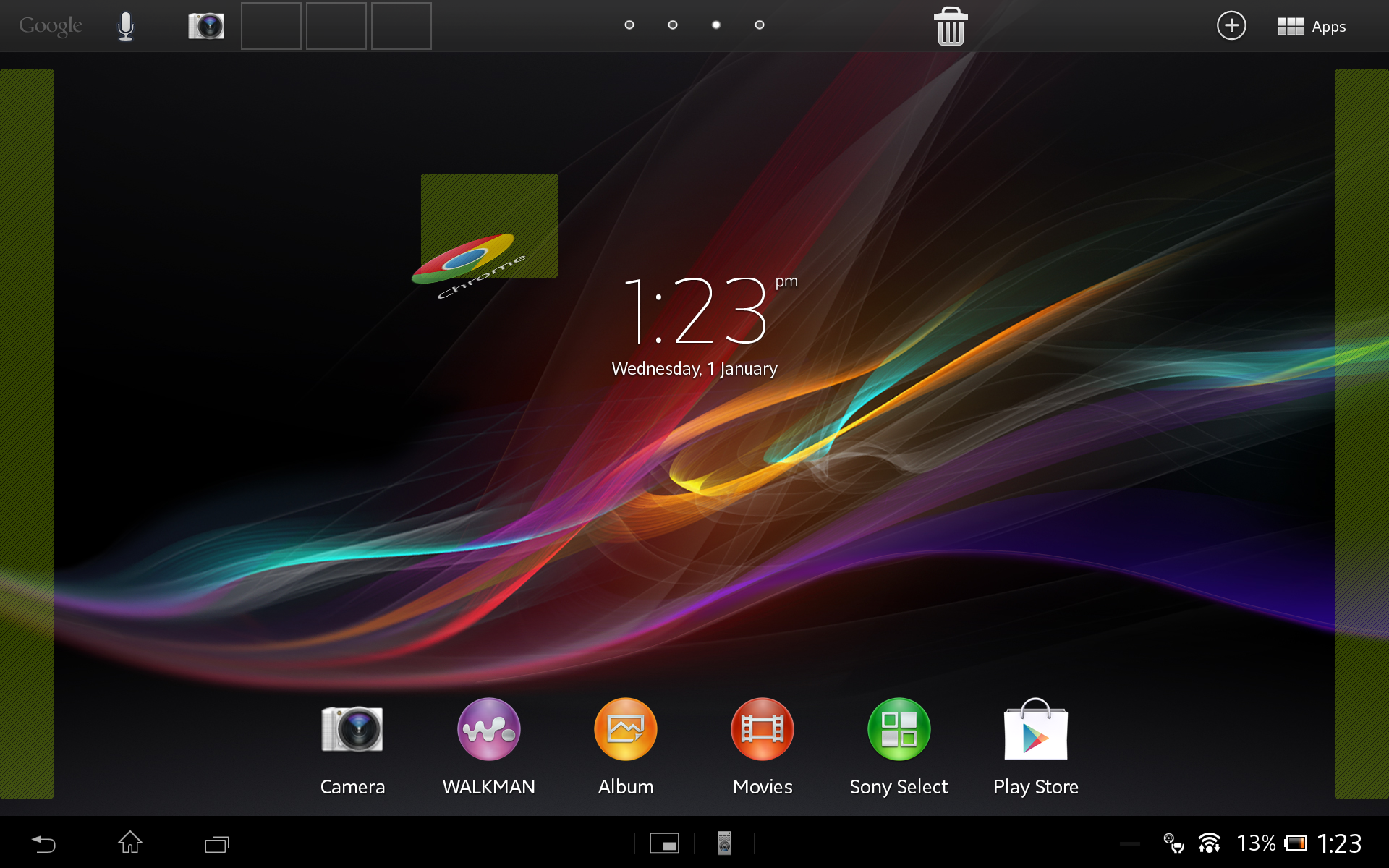Start voice search with microphone icon
The height and width of the screenshot is (868, 1389).
[126, 26]
